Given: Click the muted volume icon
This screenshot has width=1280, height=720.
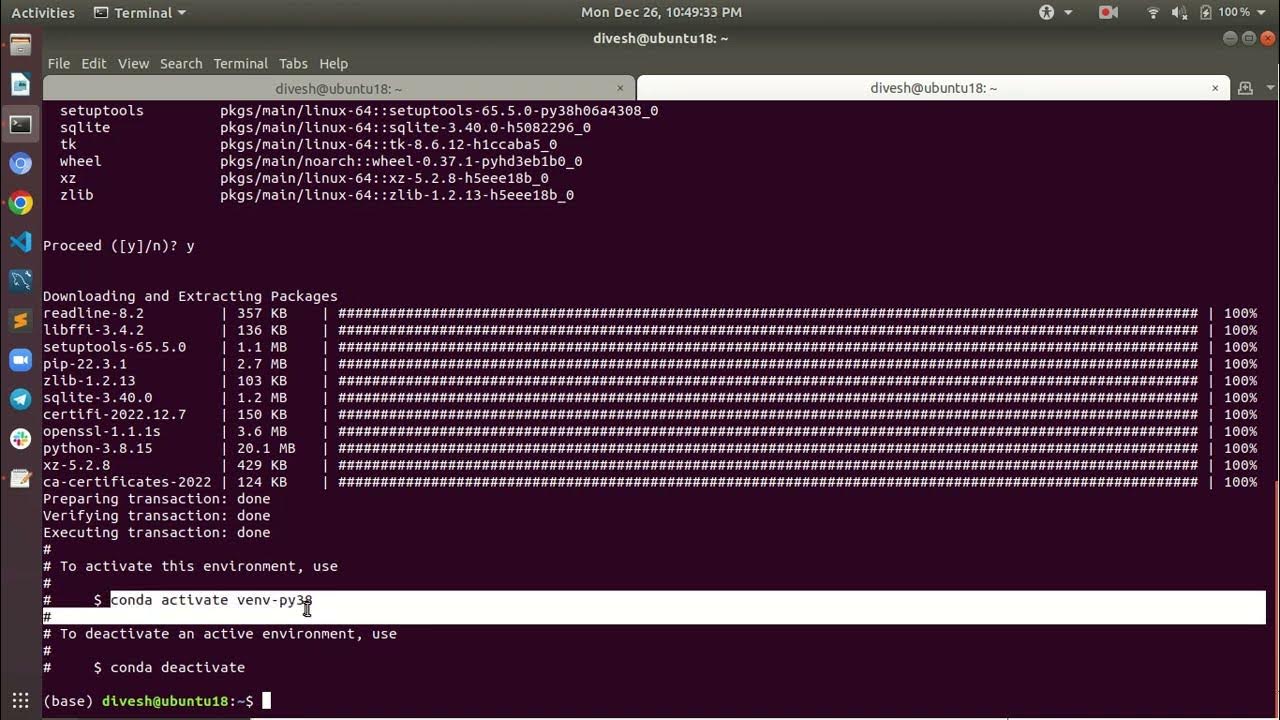Looking at the screenshot, I should point(1178,12).
